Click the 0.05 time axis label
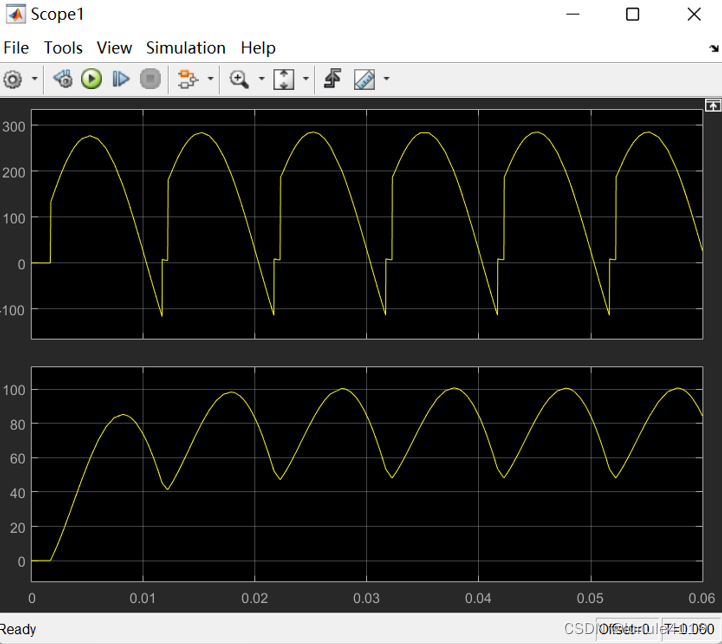 (x=590, y=598)
